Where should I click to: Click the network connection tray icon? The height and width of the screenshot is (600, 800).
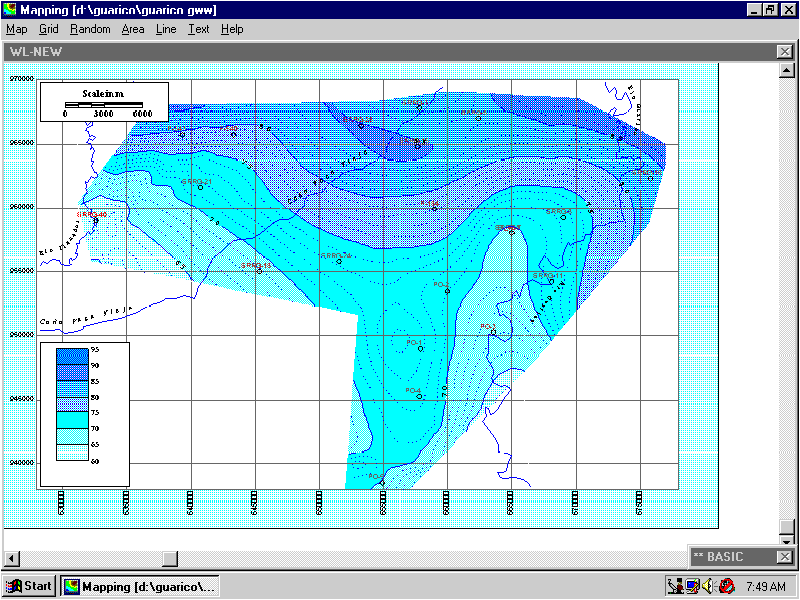pyautogui.click(x=676, y=586)
